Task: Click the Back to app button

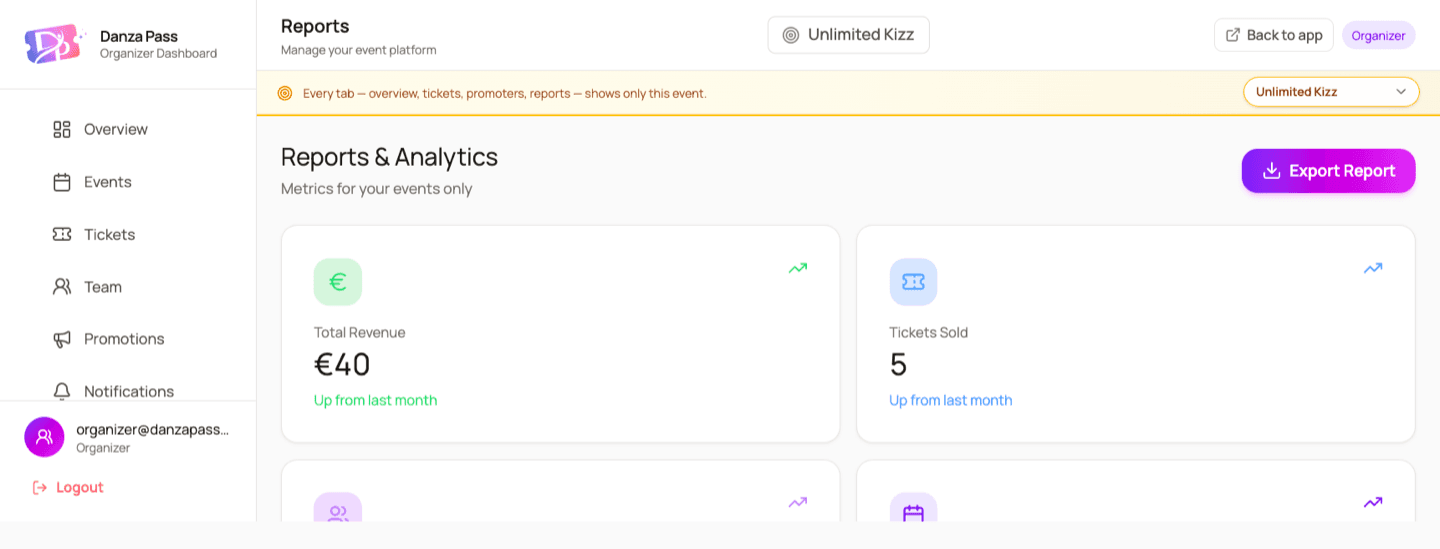Action: (1274, 35)
